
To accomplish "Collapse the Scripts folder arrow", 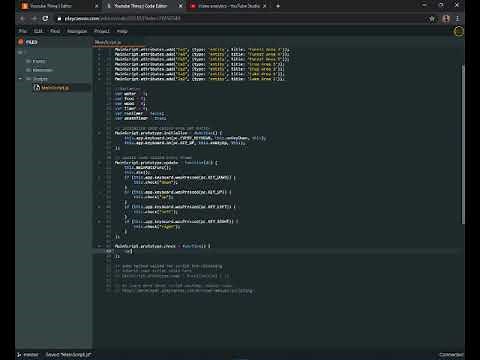I will (x=20, y=79).
